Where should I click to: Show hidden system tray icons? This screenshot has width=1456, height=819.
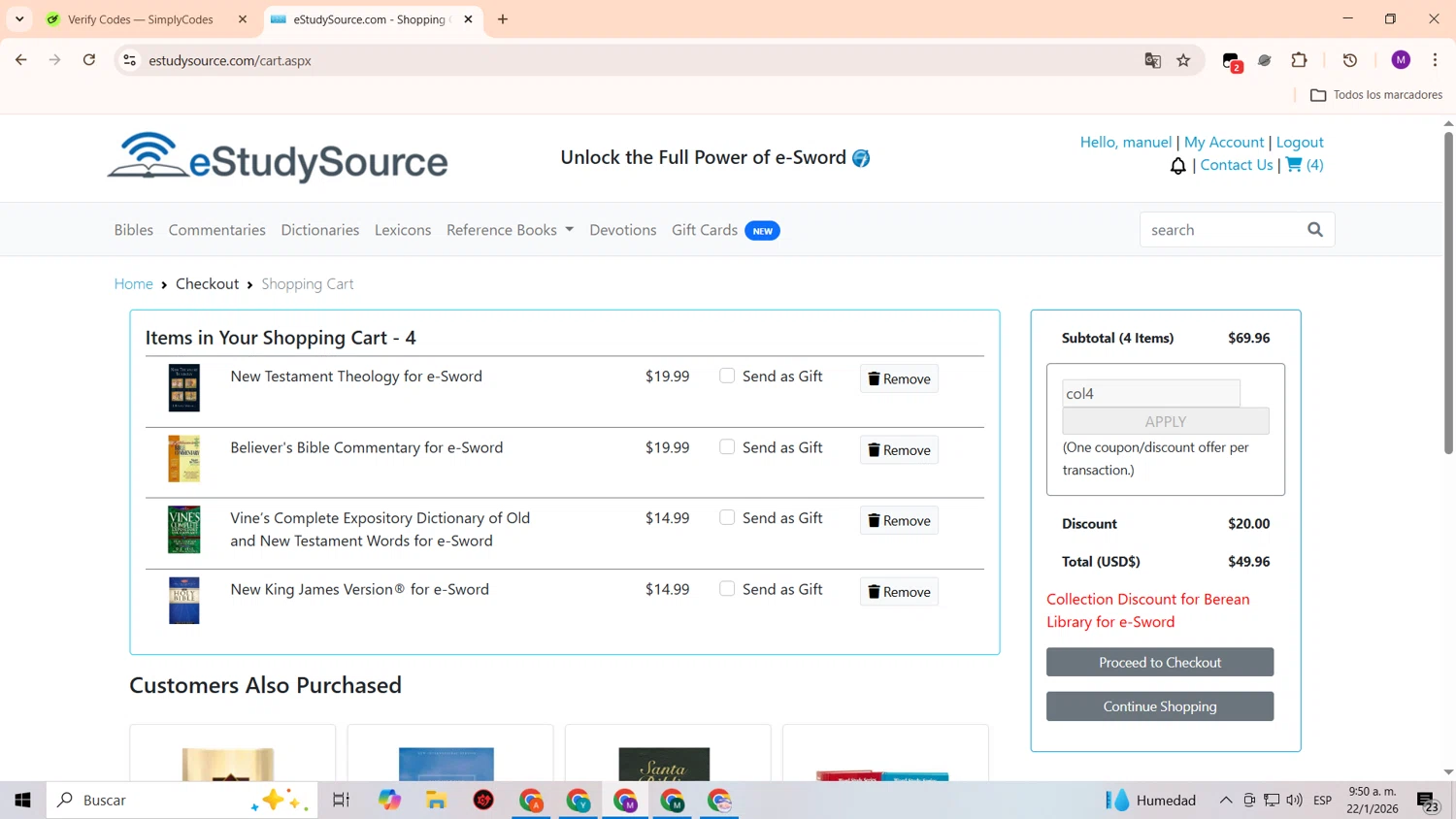coord(1226,801)
